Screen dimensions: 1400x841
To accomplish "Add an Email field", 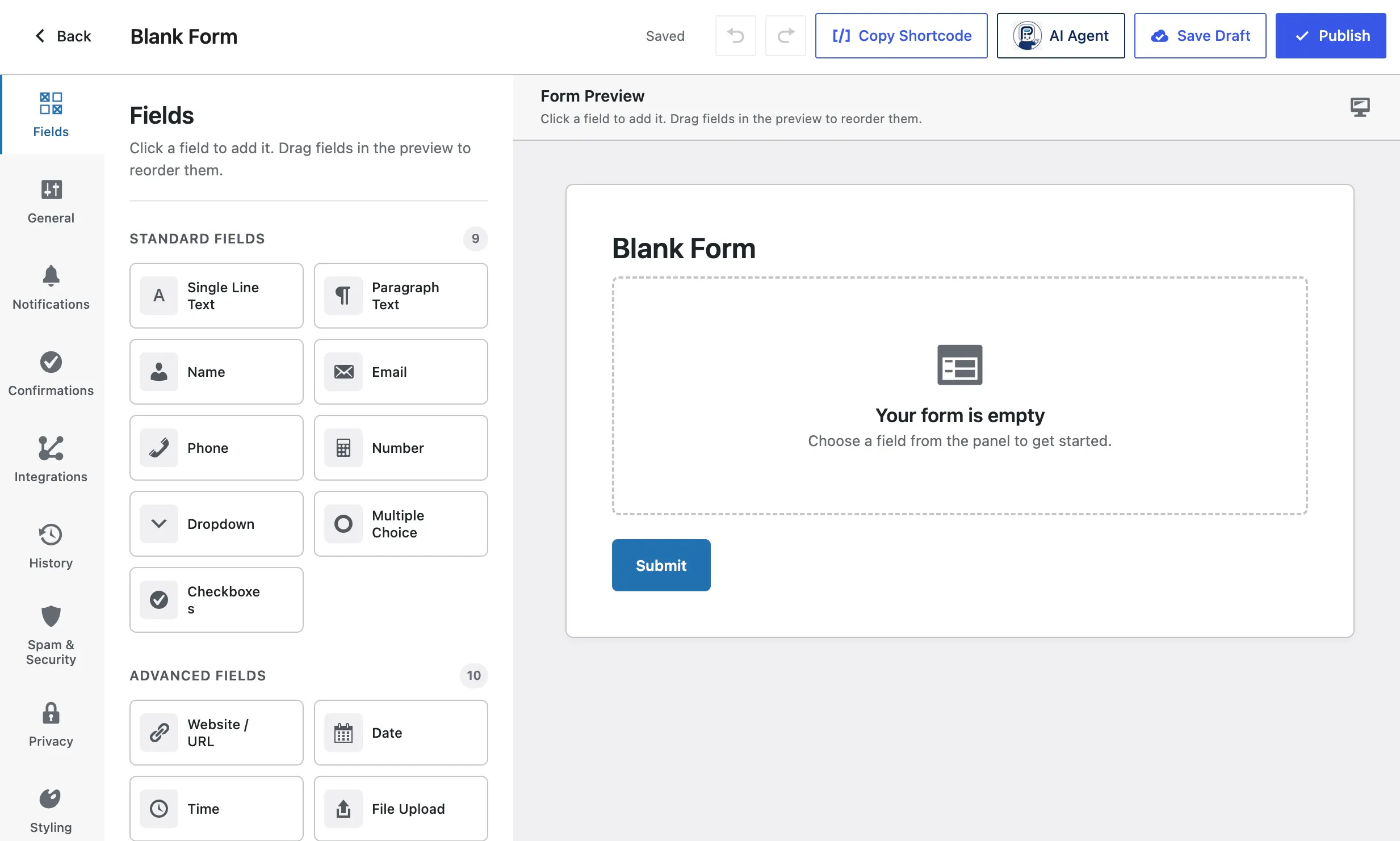I will pyautogui.click(x=401, y=372).
